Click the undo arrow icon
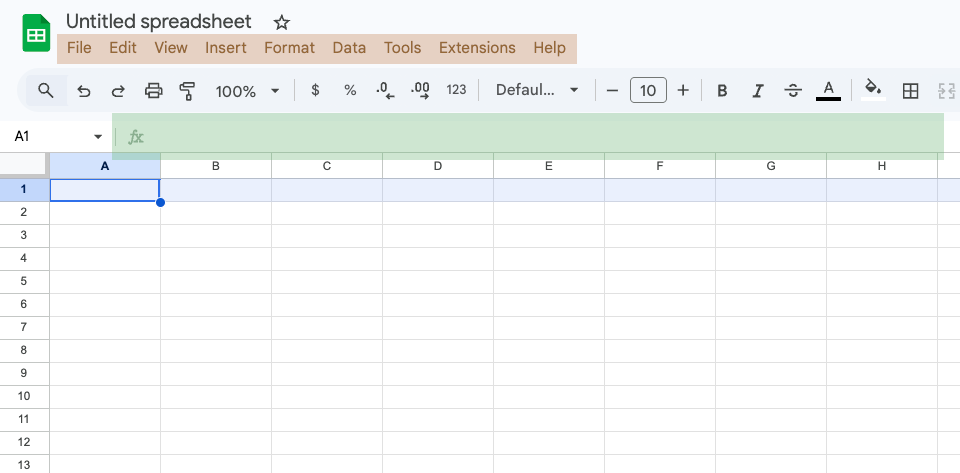 coord(84,91)
